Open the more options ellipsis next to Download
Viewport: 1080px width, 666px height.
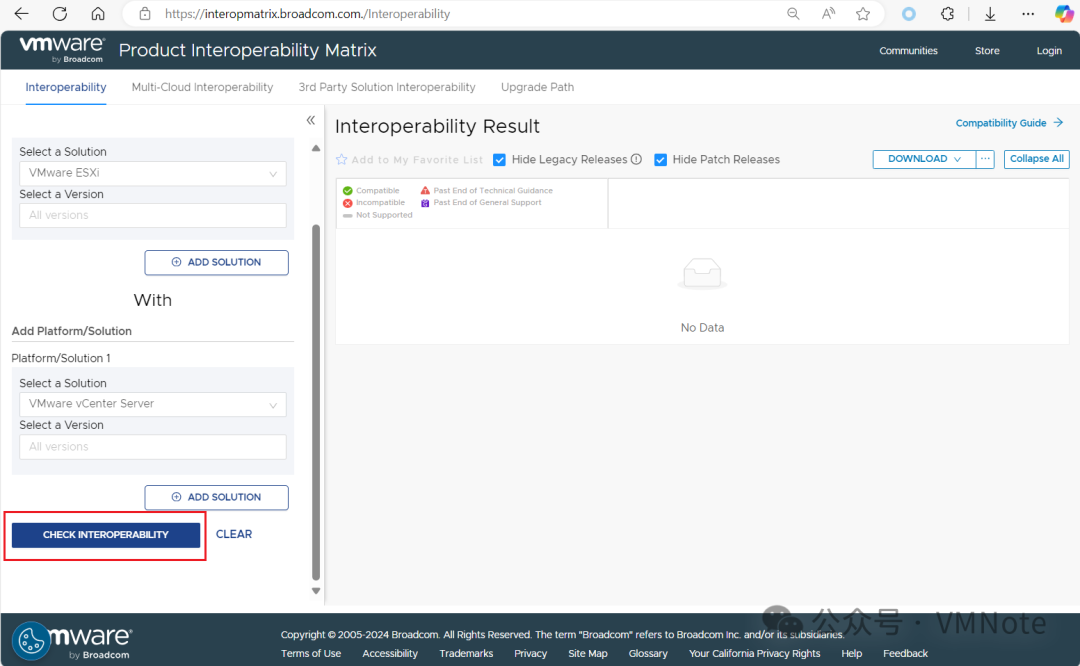click(986, 159)
